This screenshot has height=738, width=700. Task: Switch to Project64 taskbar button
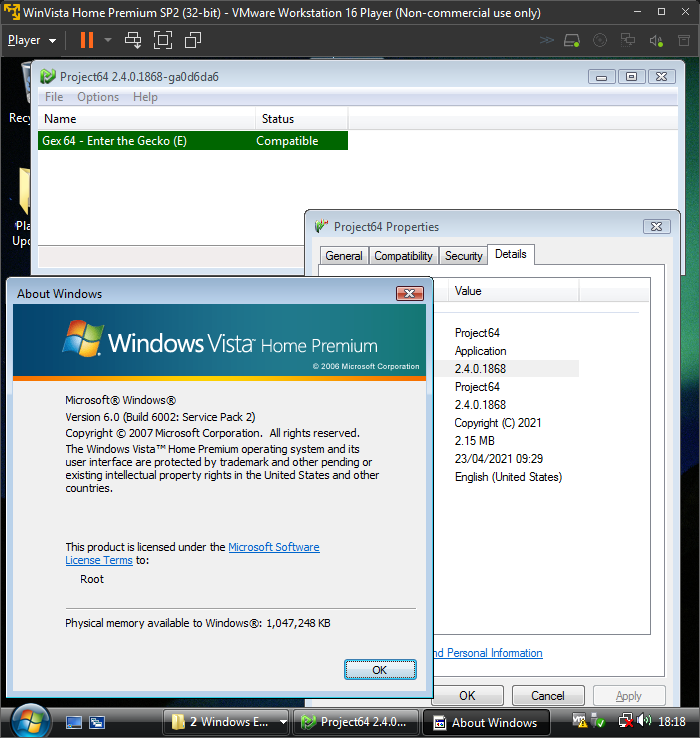(355, 722)
